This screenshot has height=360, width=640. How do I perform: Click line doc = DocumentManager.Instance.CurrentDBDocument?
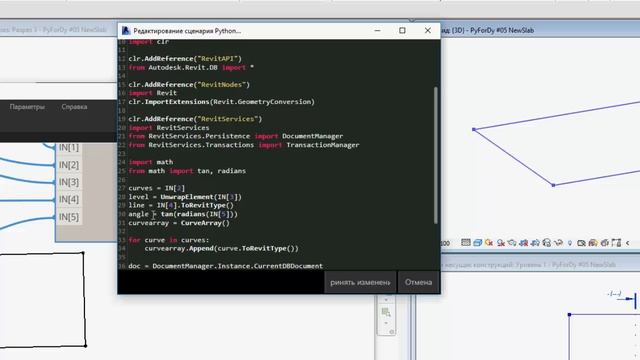tap(225, 266)
